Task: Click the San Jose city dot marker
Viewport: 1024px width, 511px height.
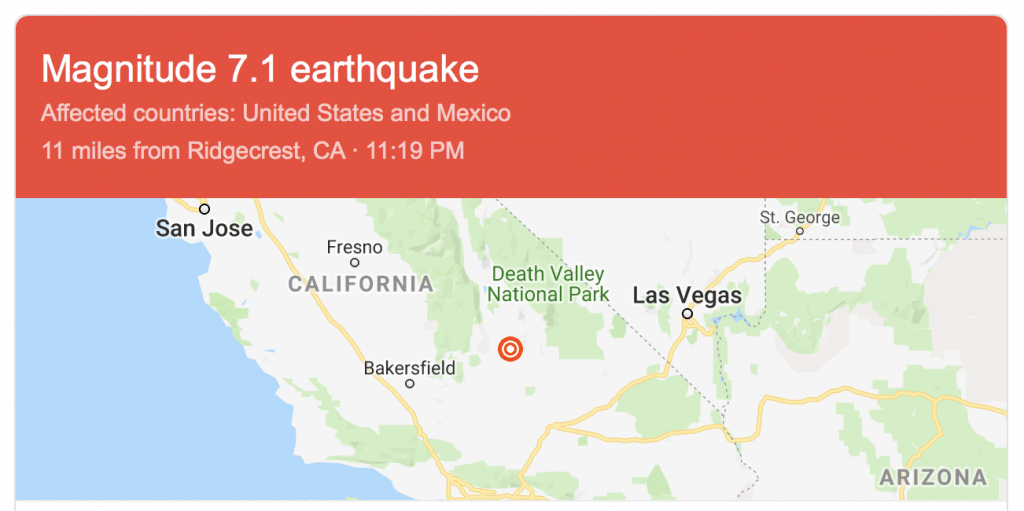Action: coord(204,209)
